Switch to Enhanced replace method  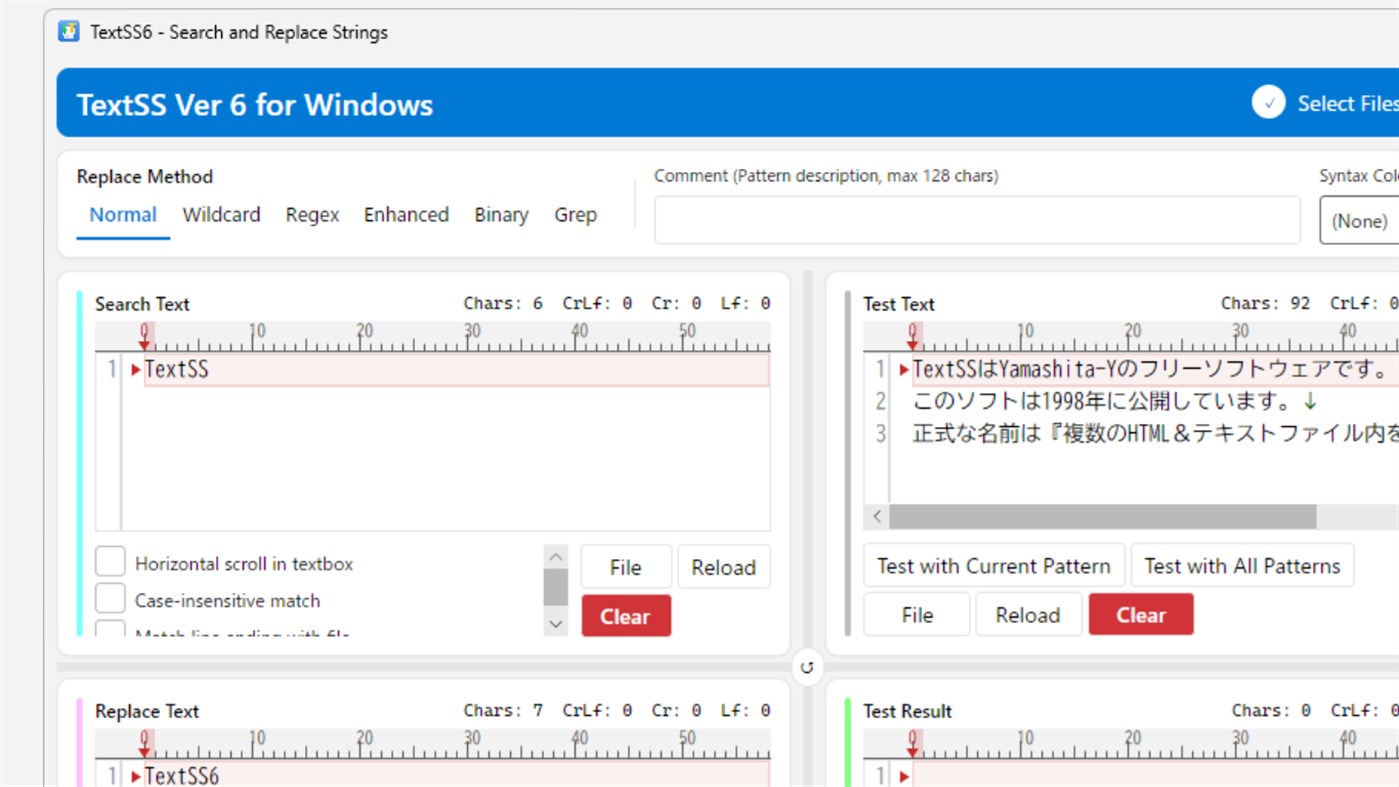(406, 215)
